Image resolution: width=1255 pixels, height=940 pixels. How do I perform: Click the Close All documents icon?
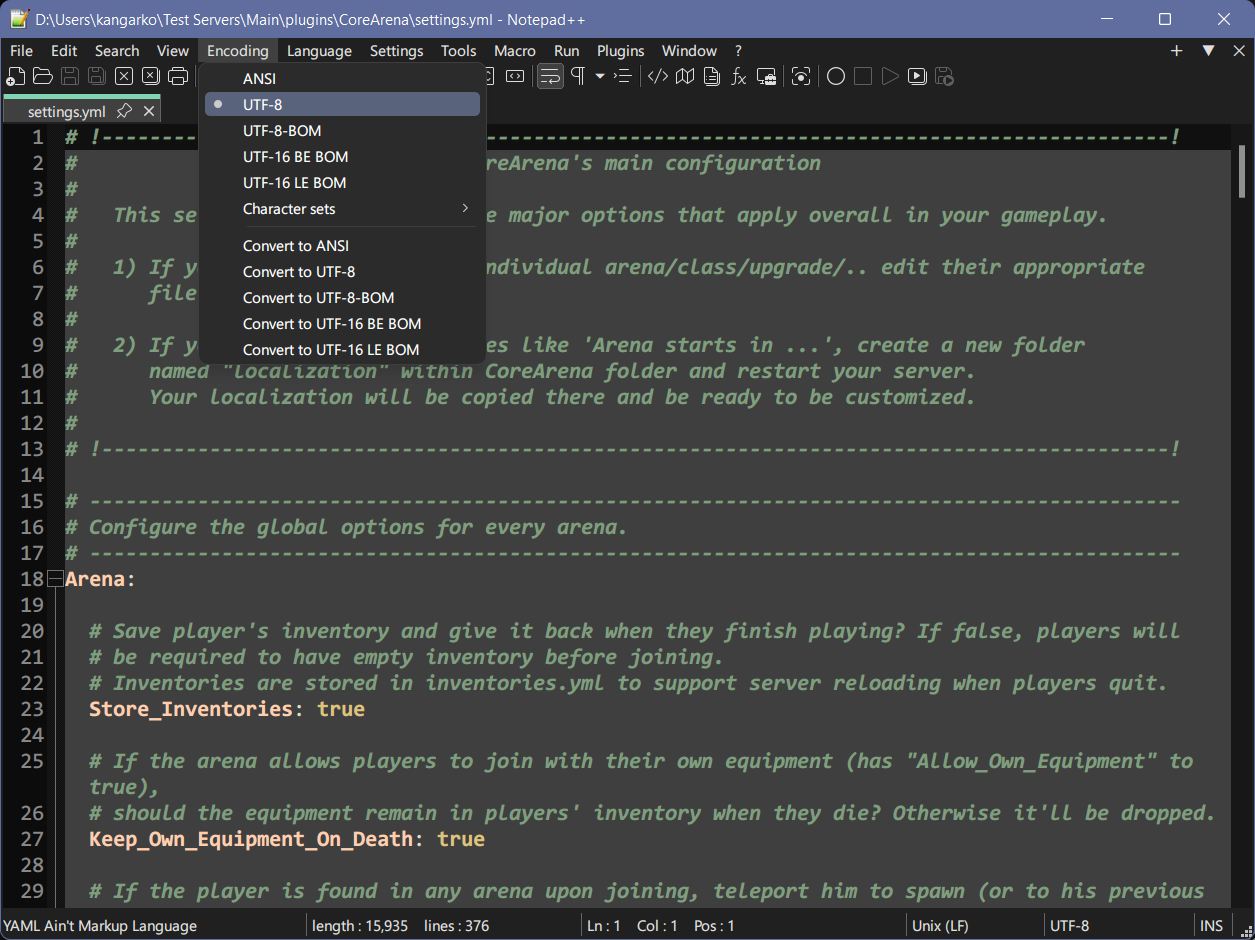click(x=151, y=76)
